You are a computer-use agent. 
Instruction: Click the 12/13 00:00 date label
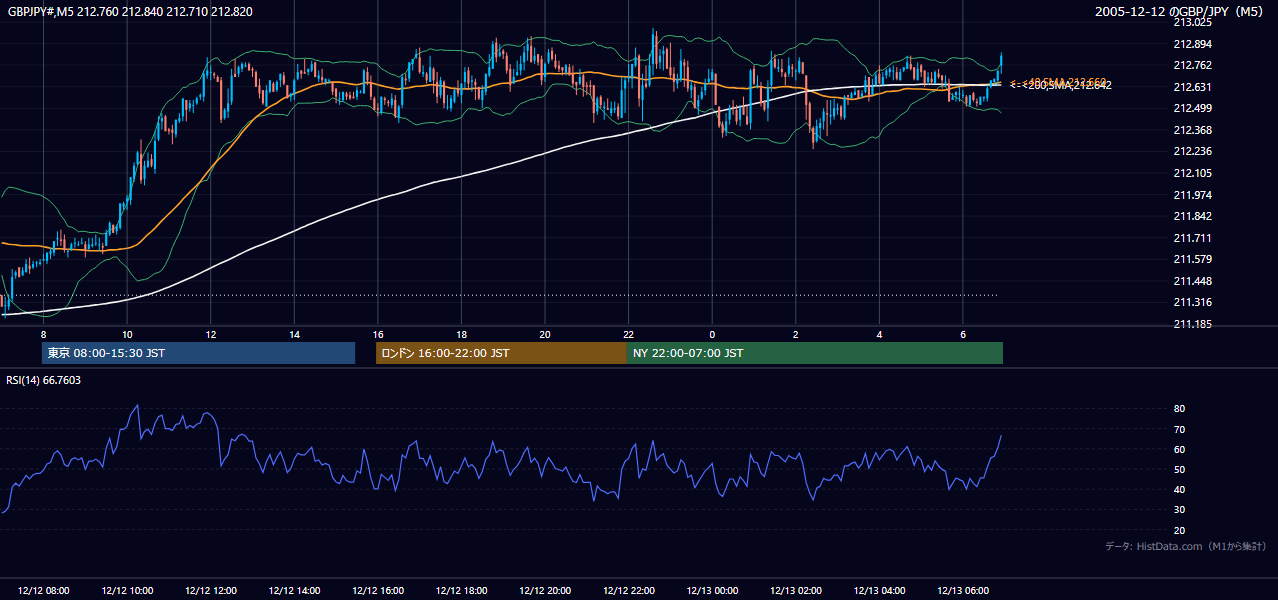tap(712, 591)
